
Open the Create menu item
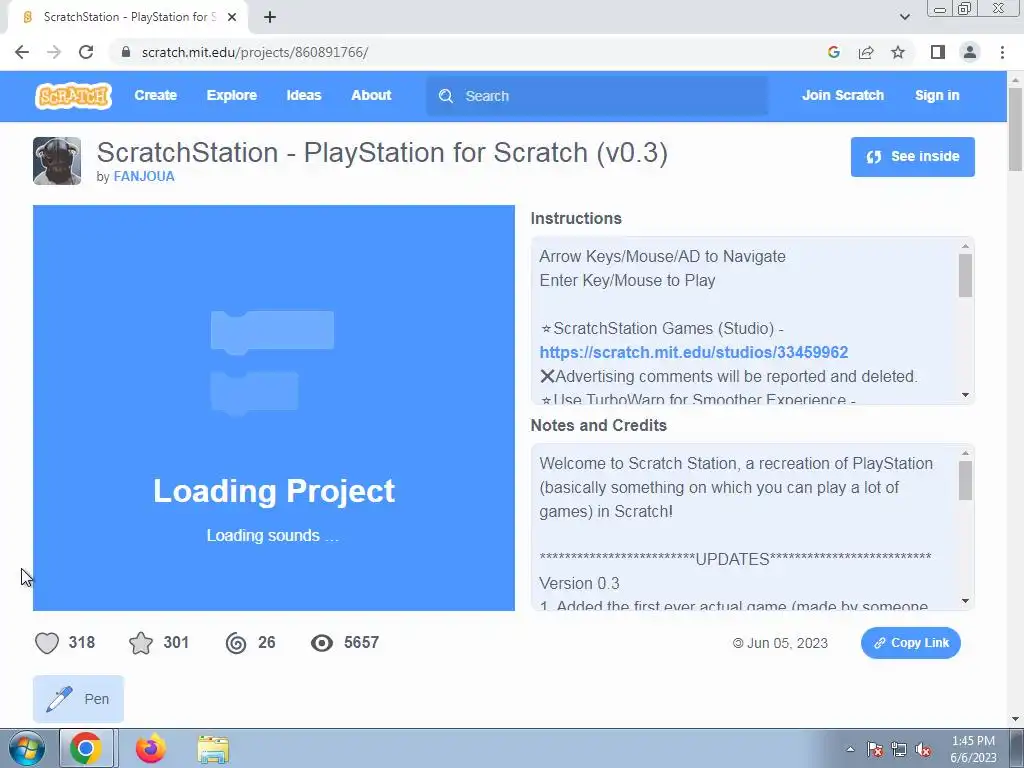[155, 95]
